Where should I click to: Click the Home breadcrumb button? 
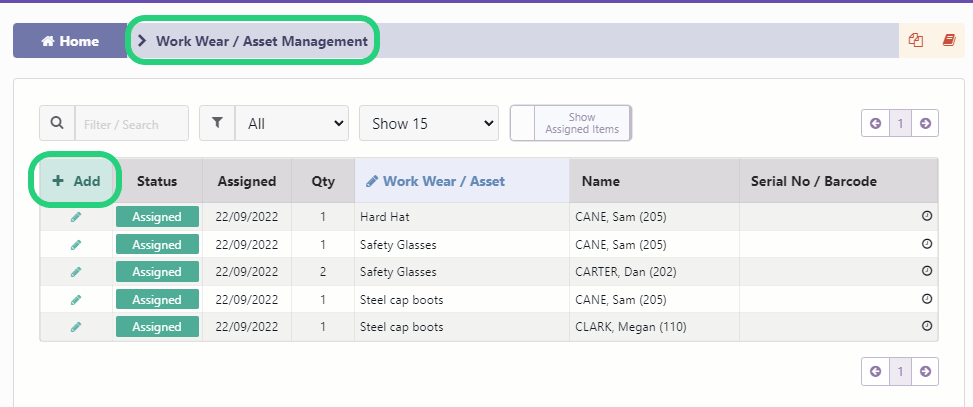[70, 41]
